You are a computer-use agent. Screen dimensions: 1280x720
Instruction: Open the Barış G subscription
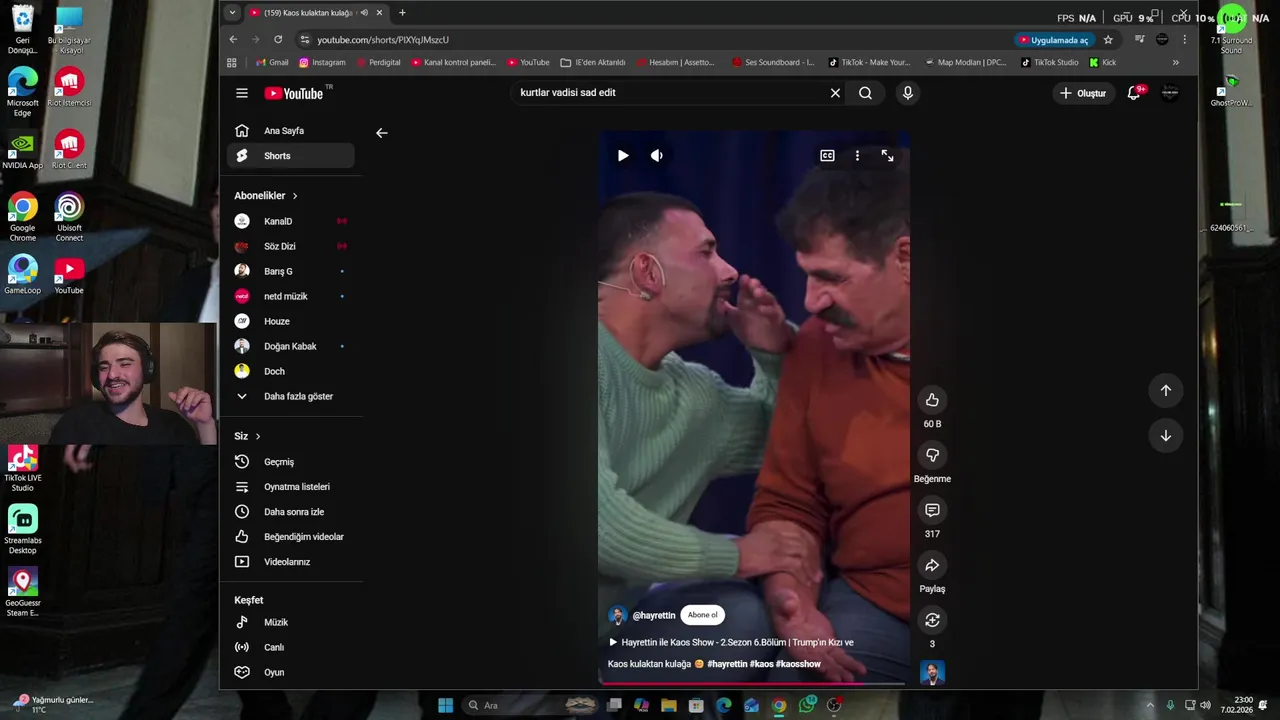[290, 271]
